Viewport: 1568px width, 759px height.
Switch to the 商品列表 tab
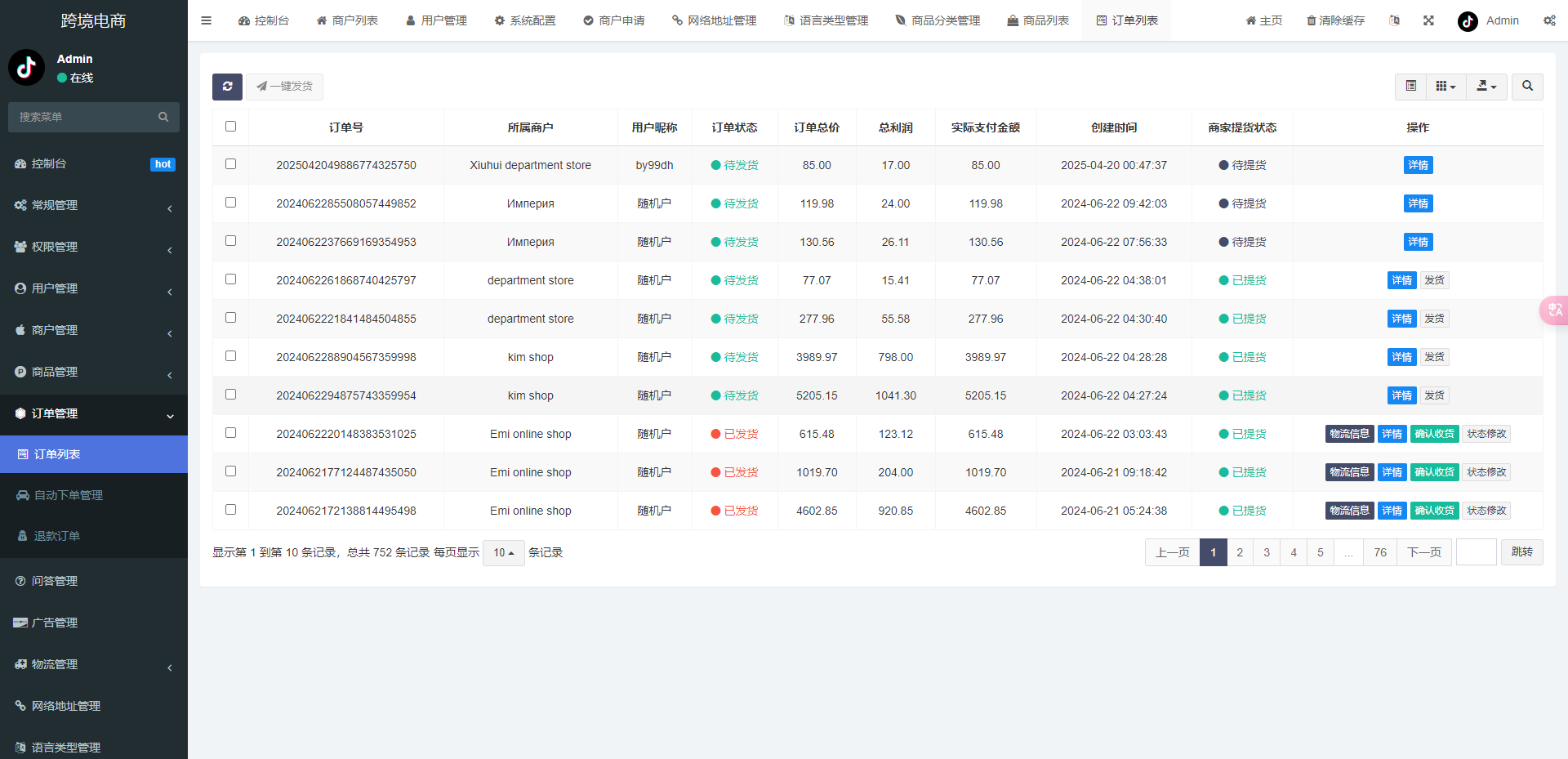1038,20
